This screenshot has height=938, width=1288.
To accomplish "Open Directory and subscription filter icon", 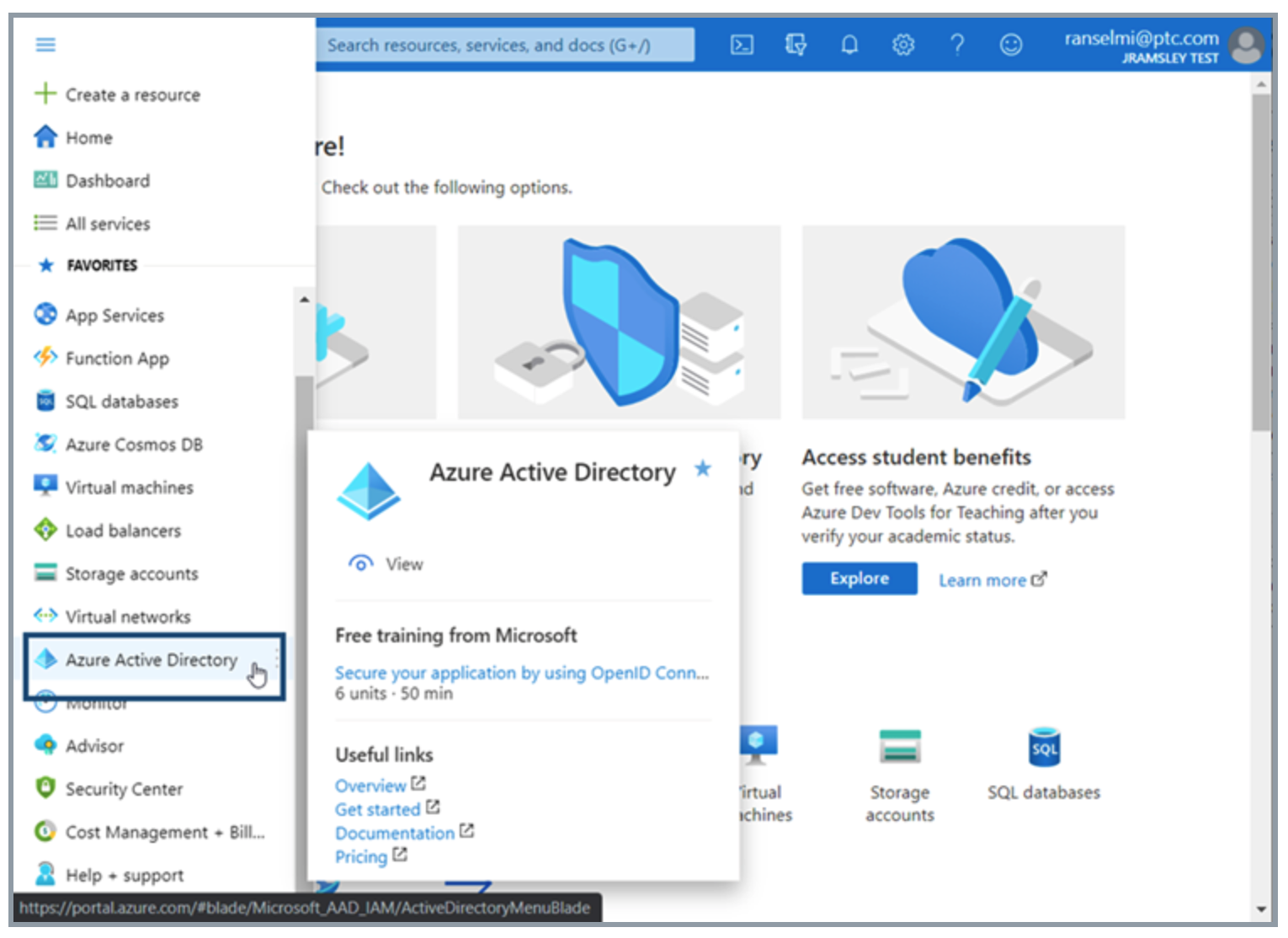I will tap(796, 45).
